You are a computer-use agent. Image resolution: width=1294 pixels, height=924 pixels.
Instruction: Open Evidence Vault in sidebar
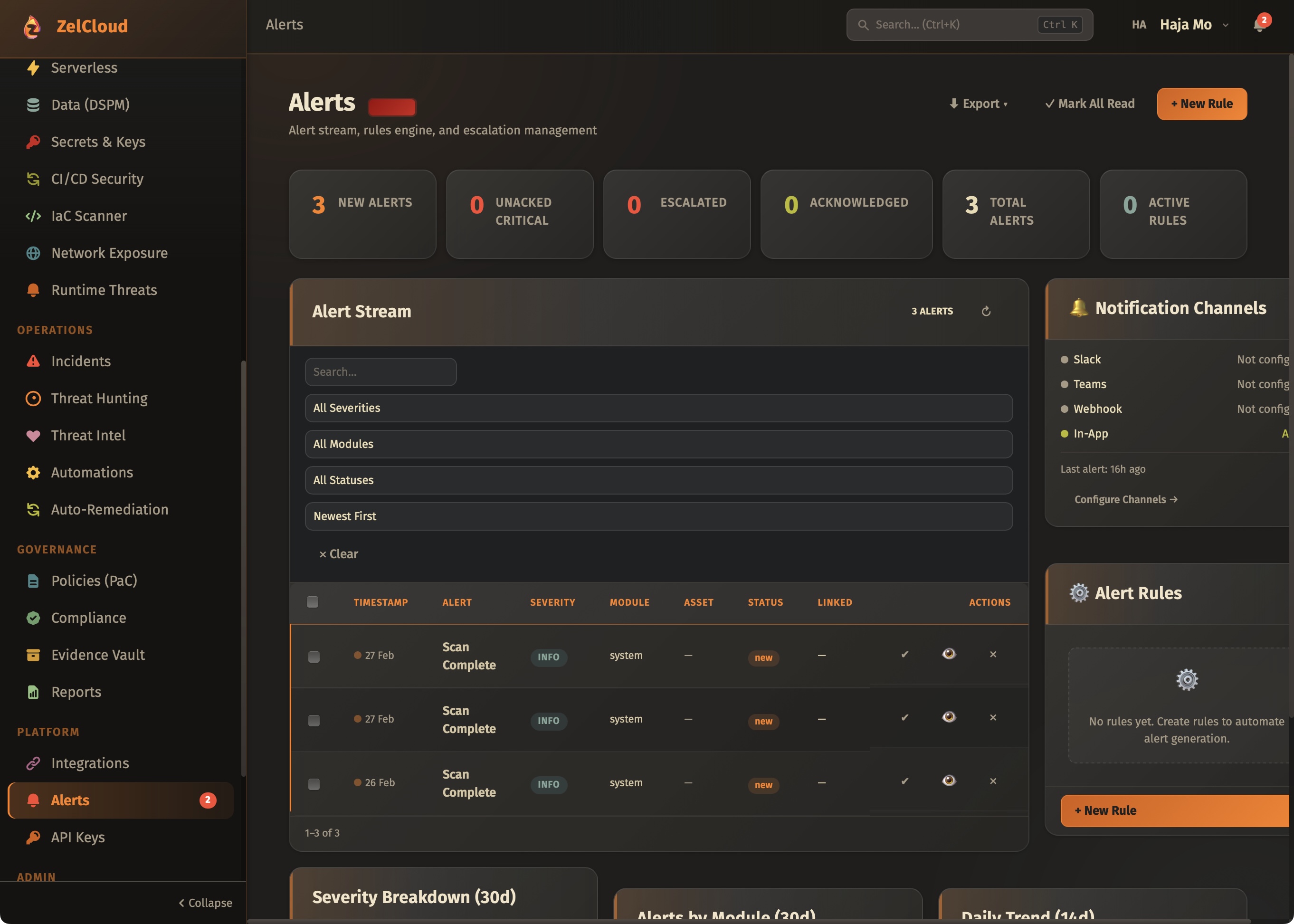pyautogui.click(x=98, y=655)
